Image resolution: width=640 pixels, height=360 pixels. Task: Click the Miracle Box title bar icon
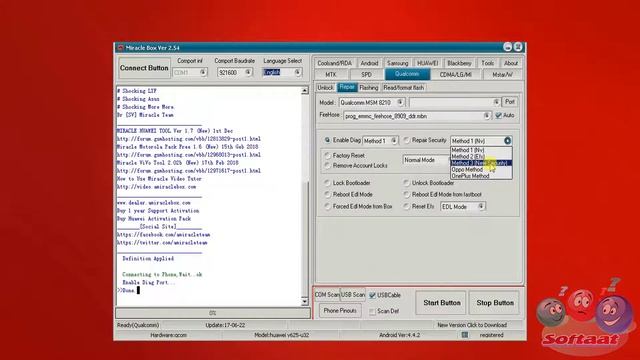(x=120, y=48)
